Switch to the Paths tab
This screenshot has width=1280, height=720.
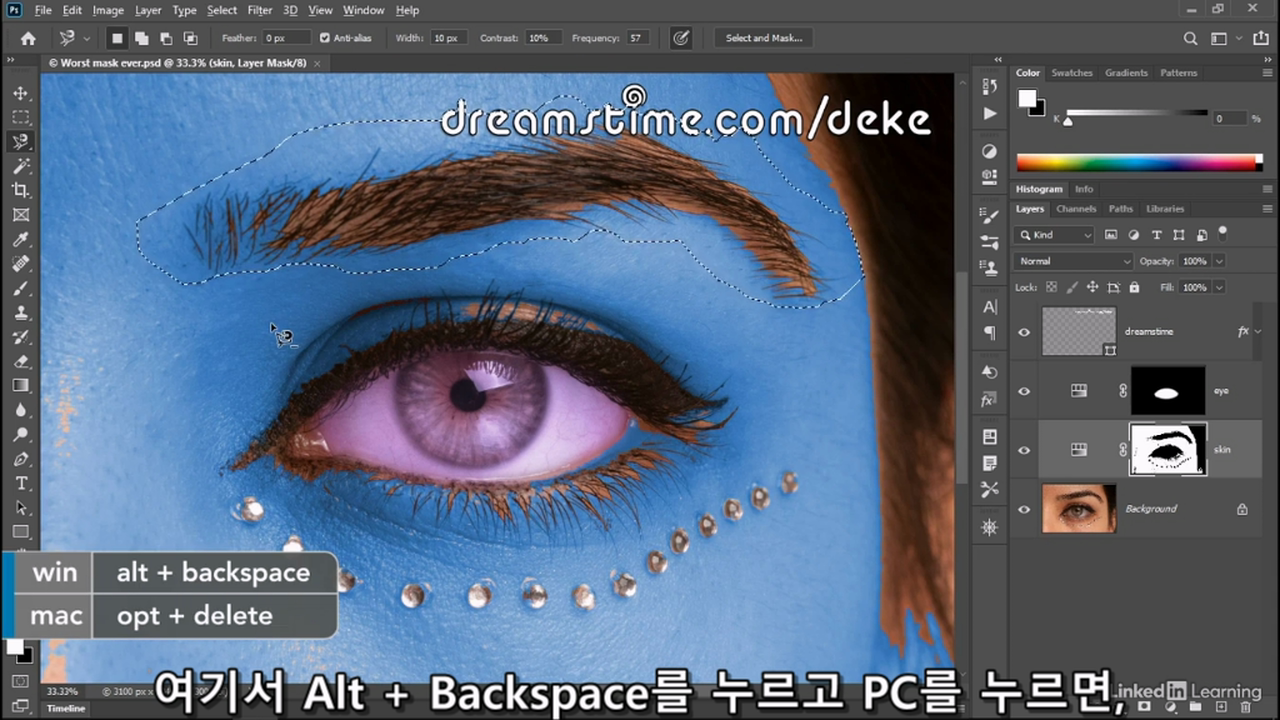pyautogui.click(x=1121, y=209)
